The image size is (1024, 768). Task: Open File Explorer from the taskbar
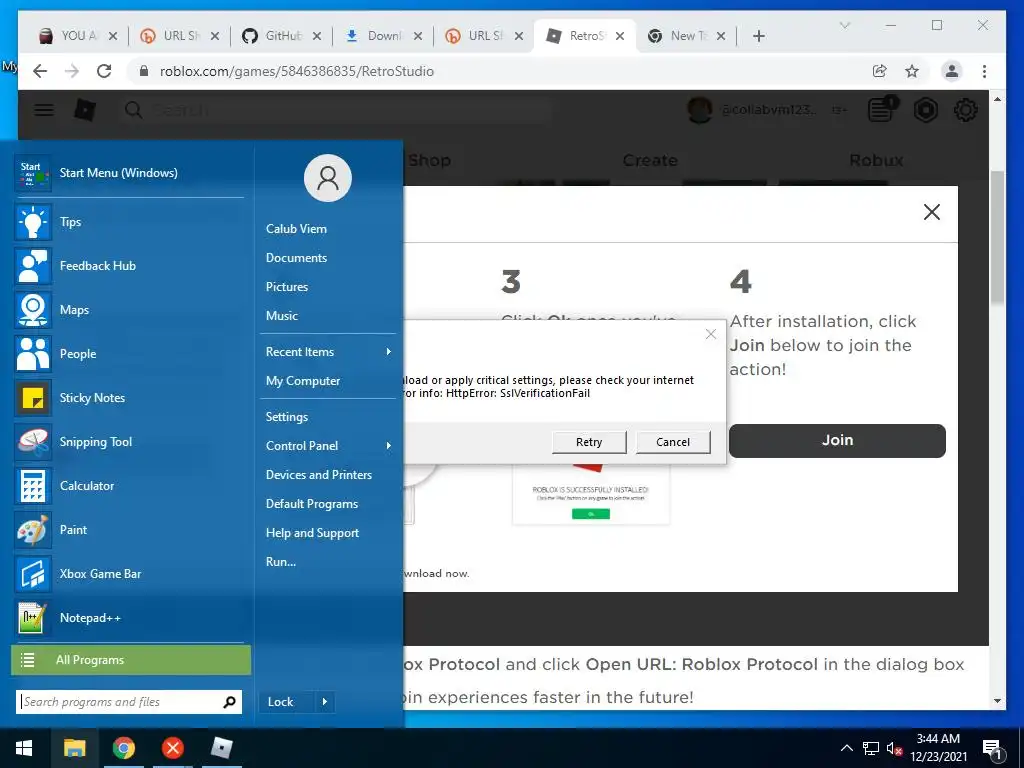coord(74,748)
